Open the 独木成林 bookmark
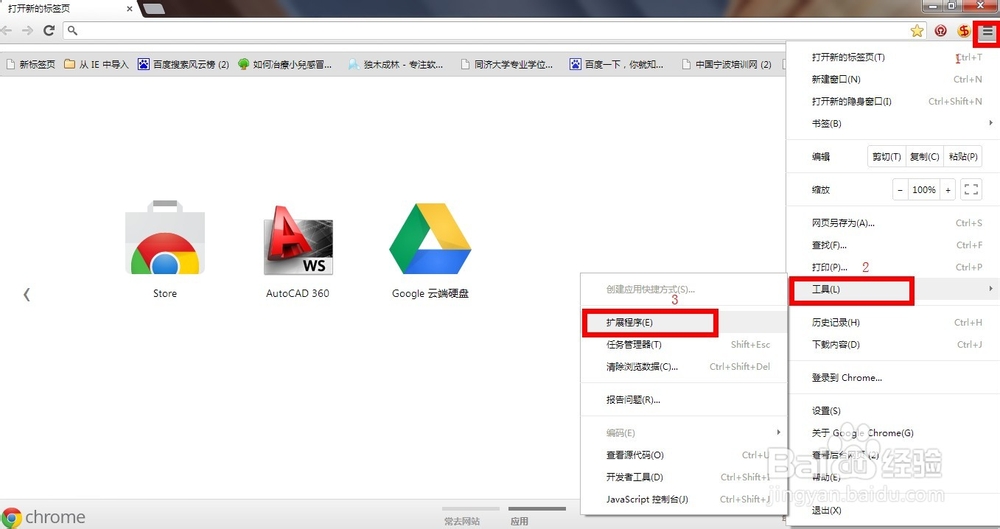This screenshot has height=529, width=1000. [395, 64]
